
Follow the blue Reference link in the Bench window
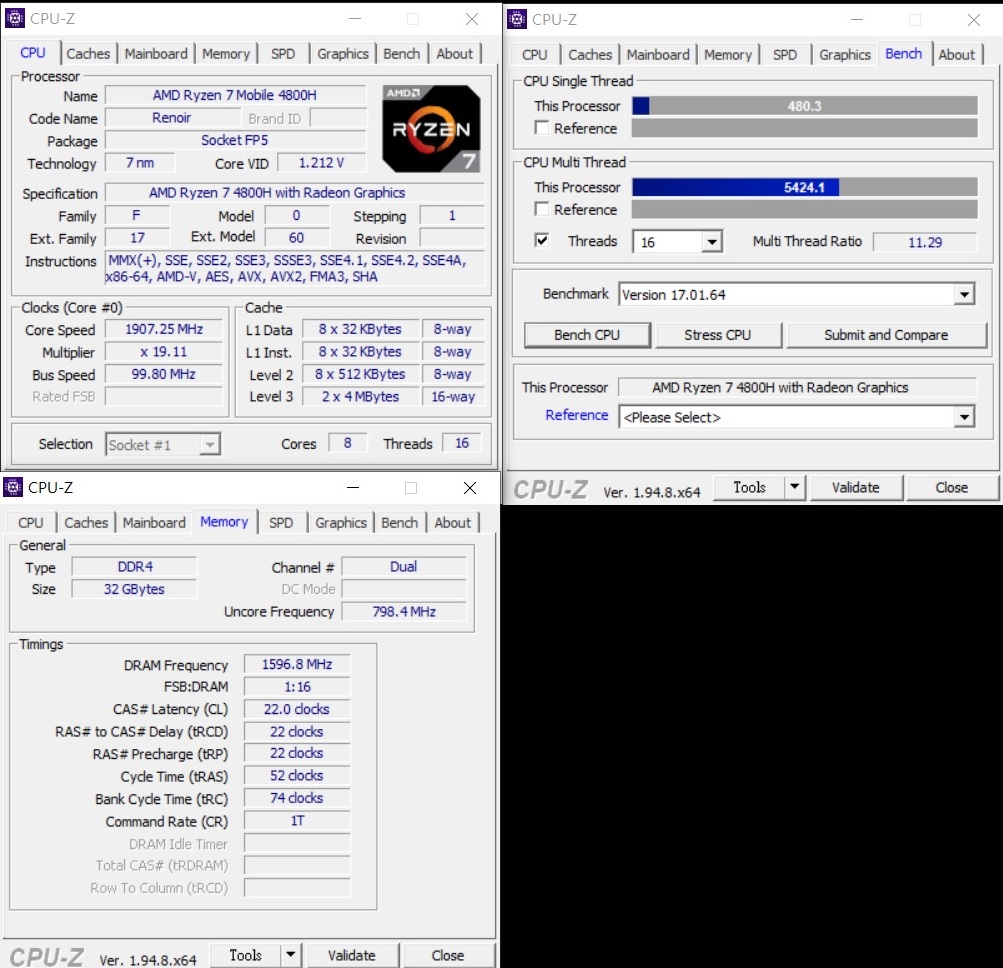[576, 415]
